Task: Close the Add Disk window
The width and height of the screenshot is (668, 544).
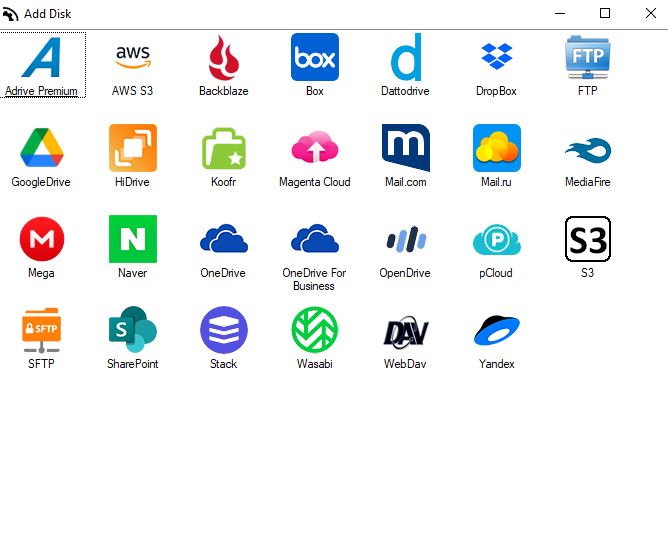Action: 651,13
